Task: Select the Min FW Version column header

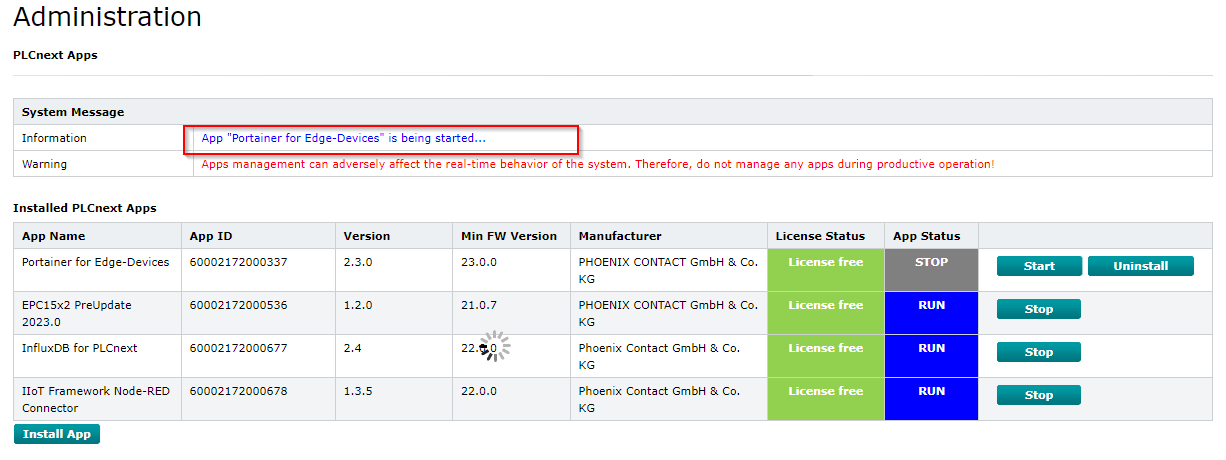Action: 509,236
